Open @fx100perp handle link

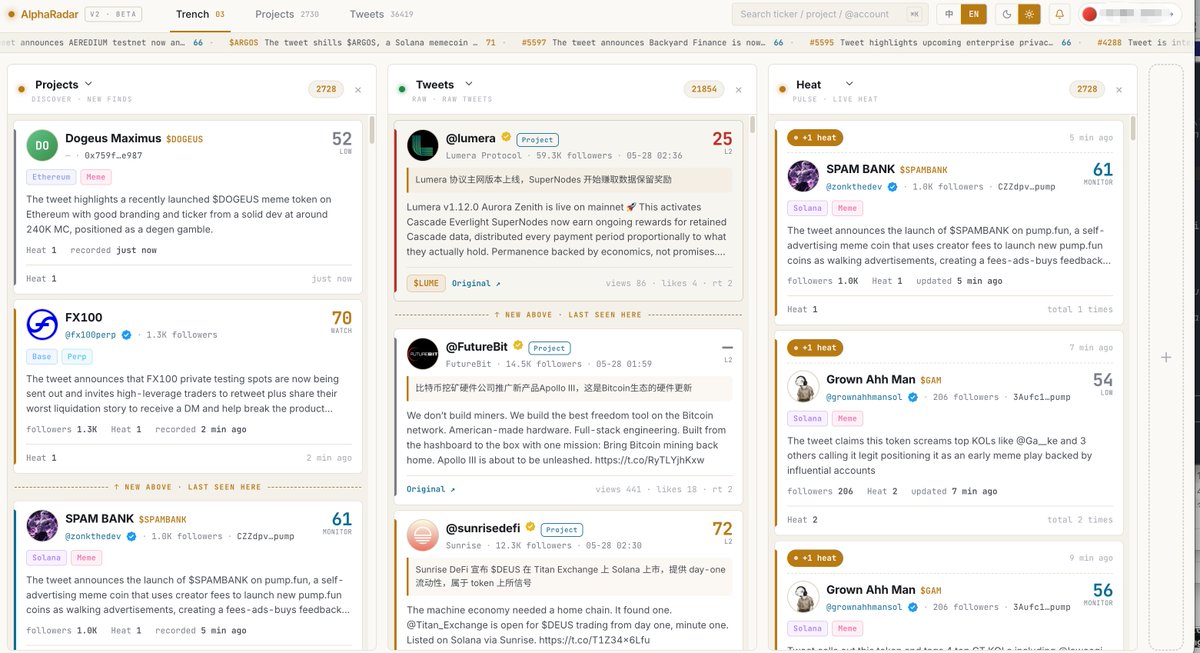point(91,335)
